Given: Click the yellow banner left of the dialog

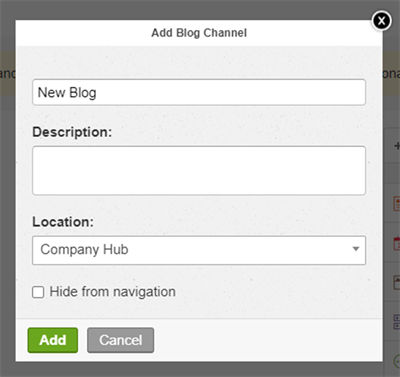Looking at the screenshot, I should point(8,73).
